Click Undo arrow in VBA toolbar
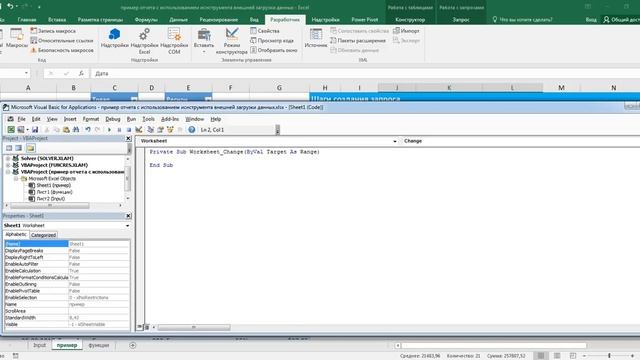 88,130
